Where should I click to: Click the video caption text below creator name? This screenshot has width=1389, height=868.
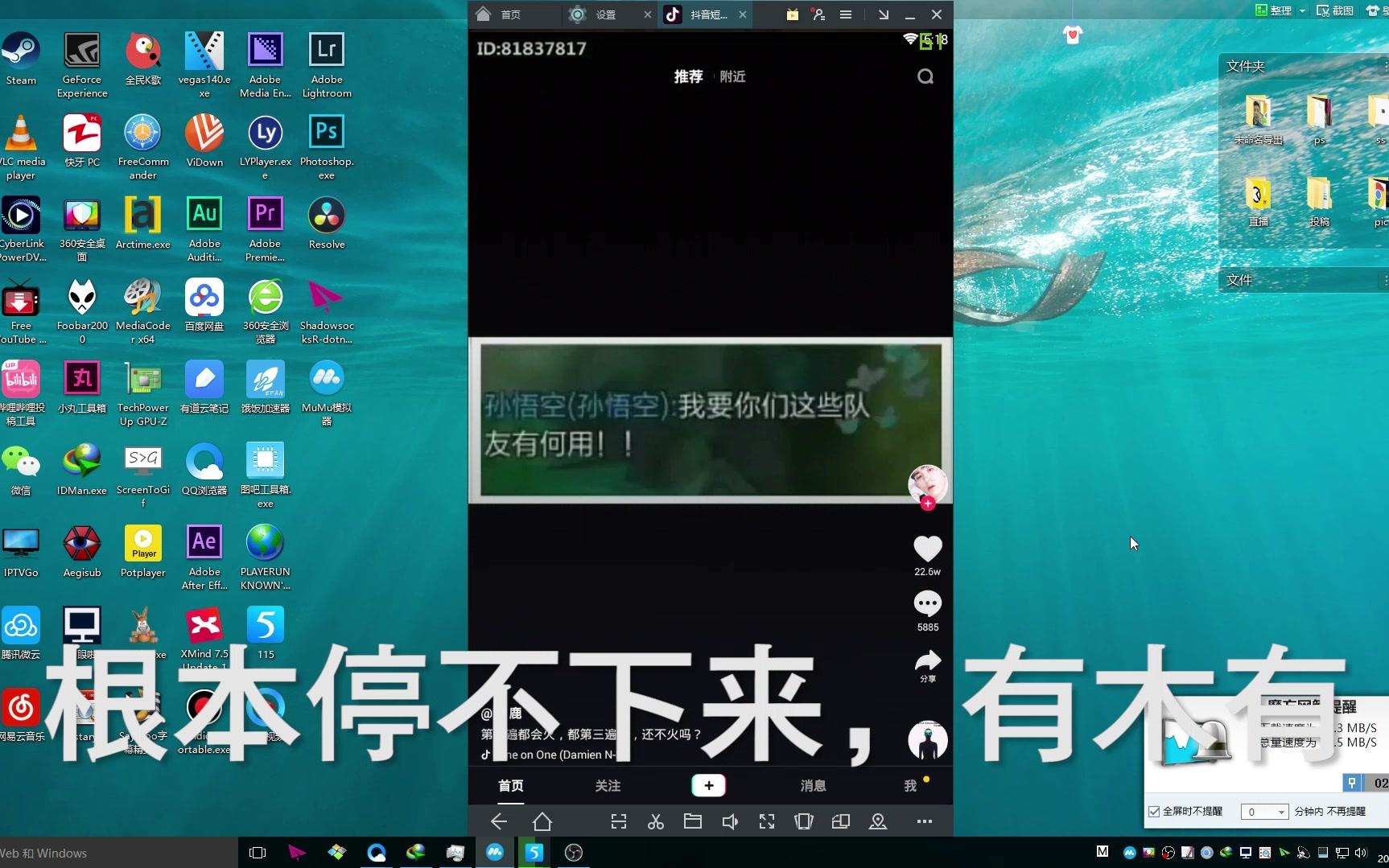point(592,734)
